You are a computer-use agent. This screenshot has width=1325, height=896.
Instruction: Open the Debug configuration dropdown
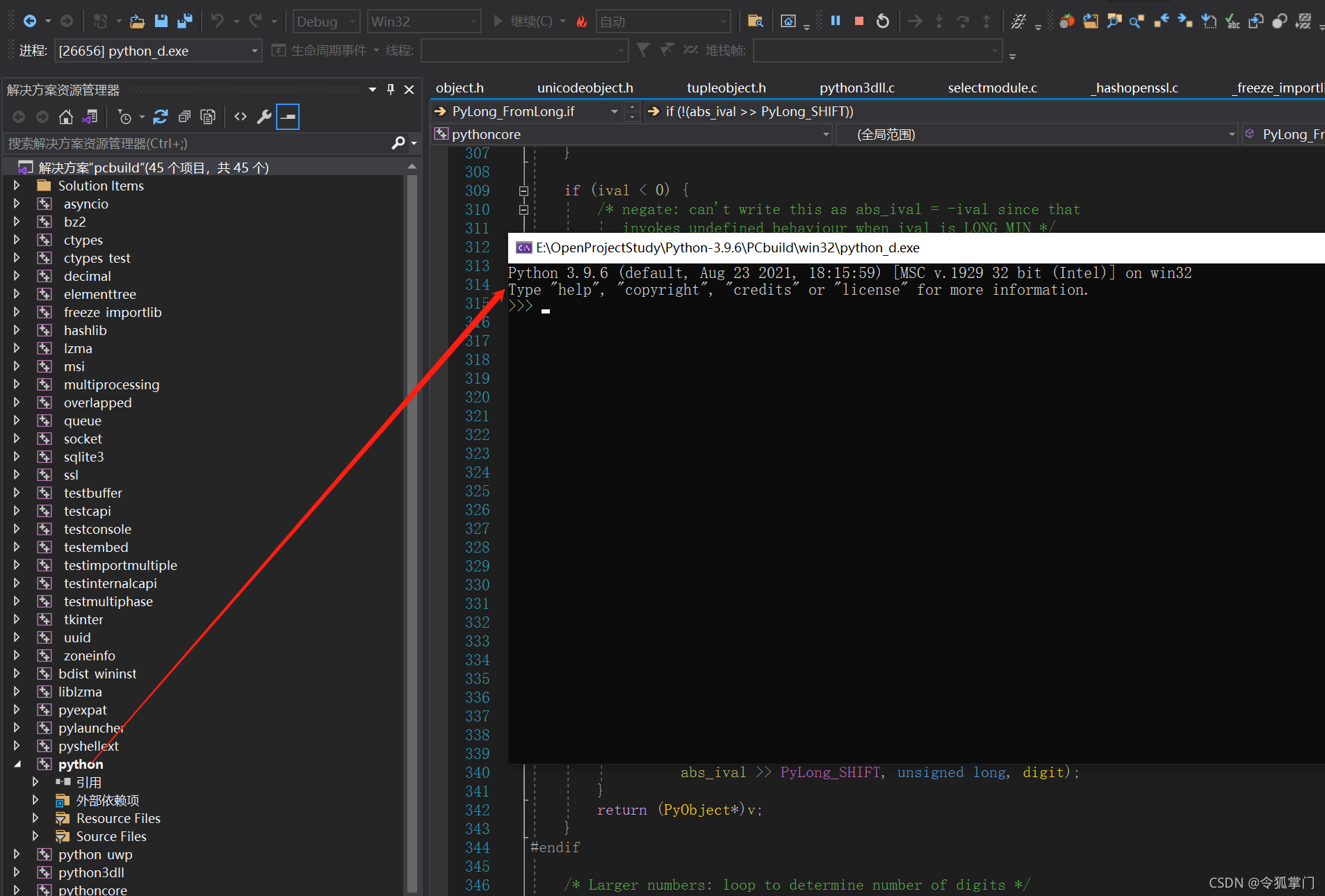tap(326, 22)
